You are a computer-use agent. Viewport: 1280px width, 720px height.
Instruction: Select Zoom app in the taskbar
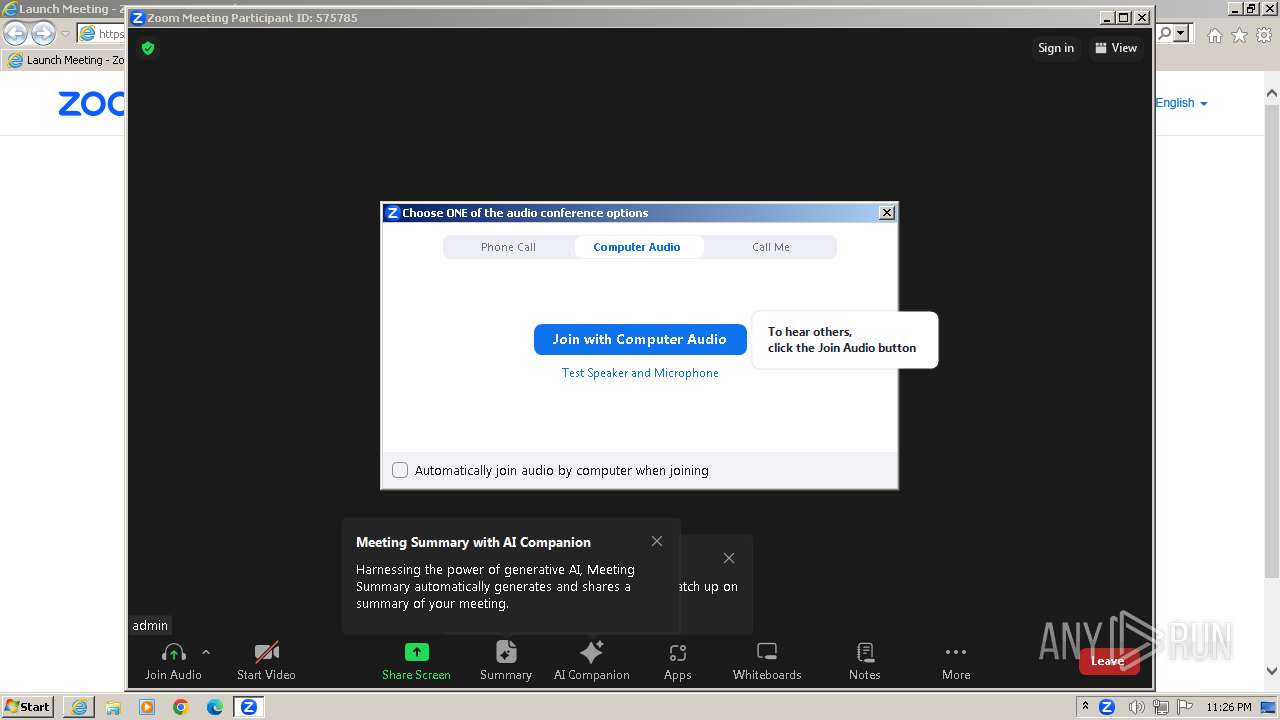pyautogui.click(x=249, y=707)
